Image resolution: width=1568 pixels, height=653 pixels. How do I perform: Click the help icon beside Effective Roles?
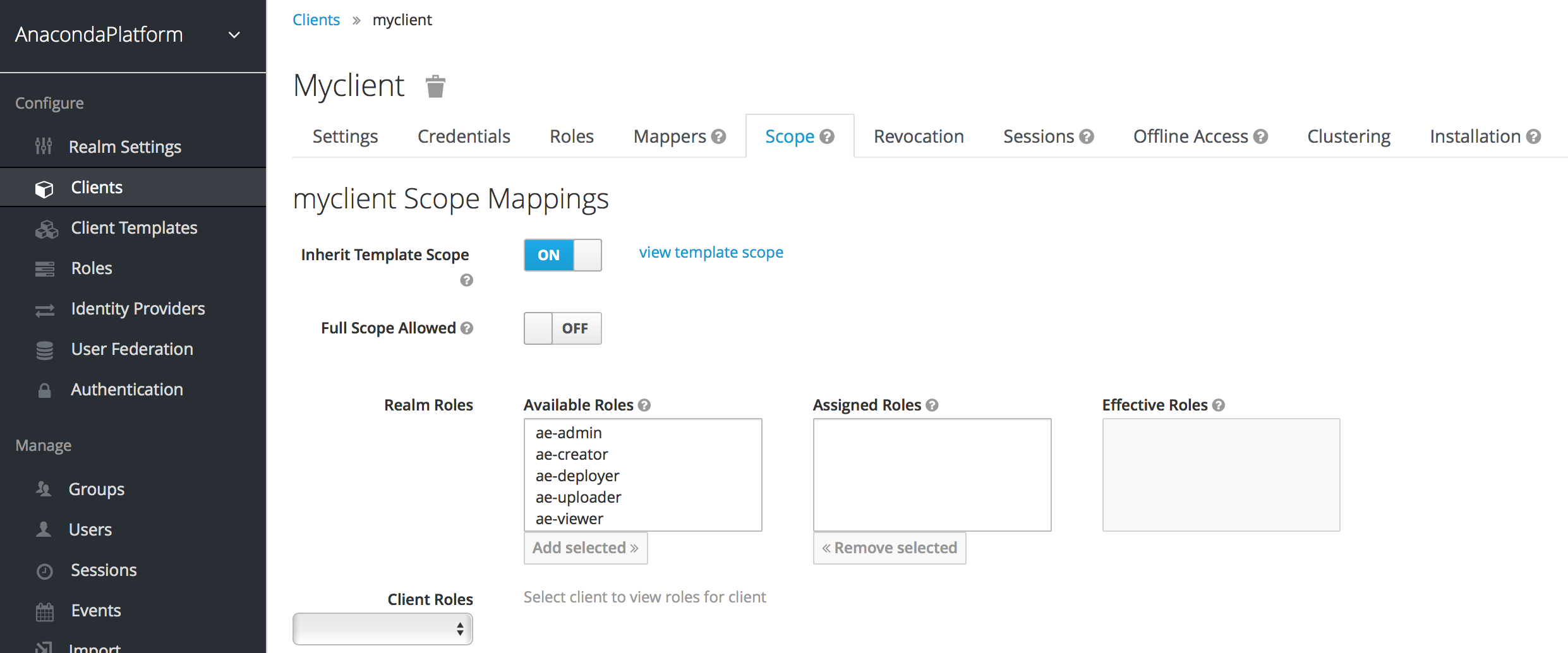1219,405
